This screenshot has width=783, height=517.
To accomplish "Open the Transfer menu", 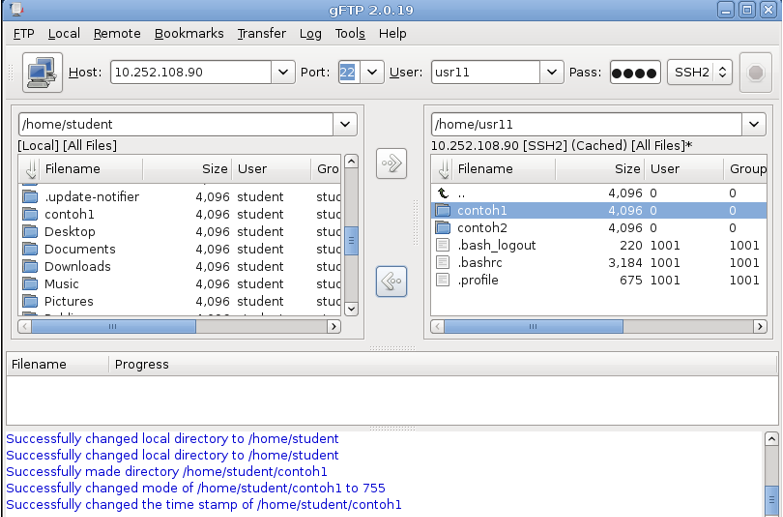I will point(262,34).
